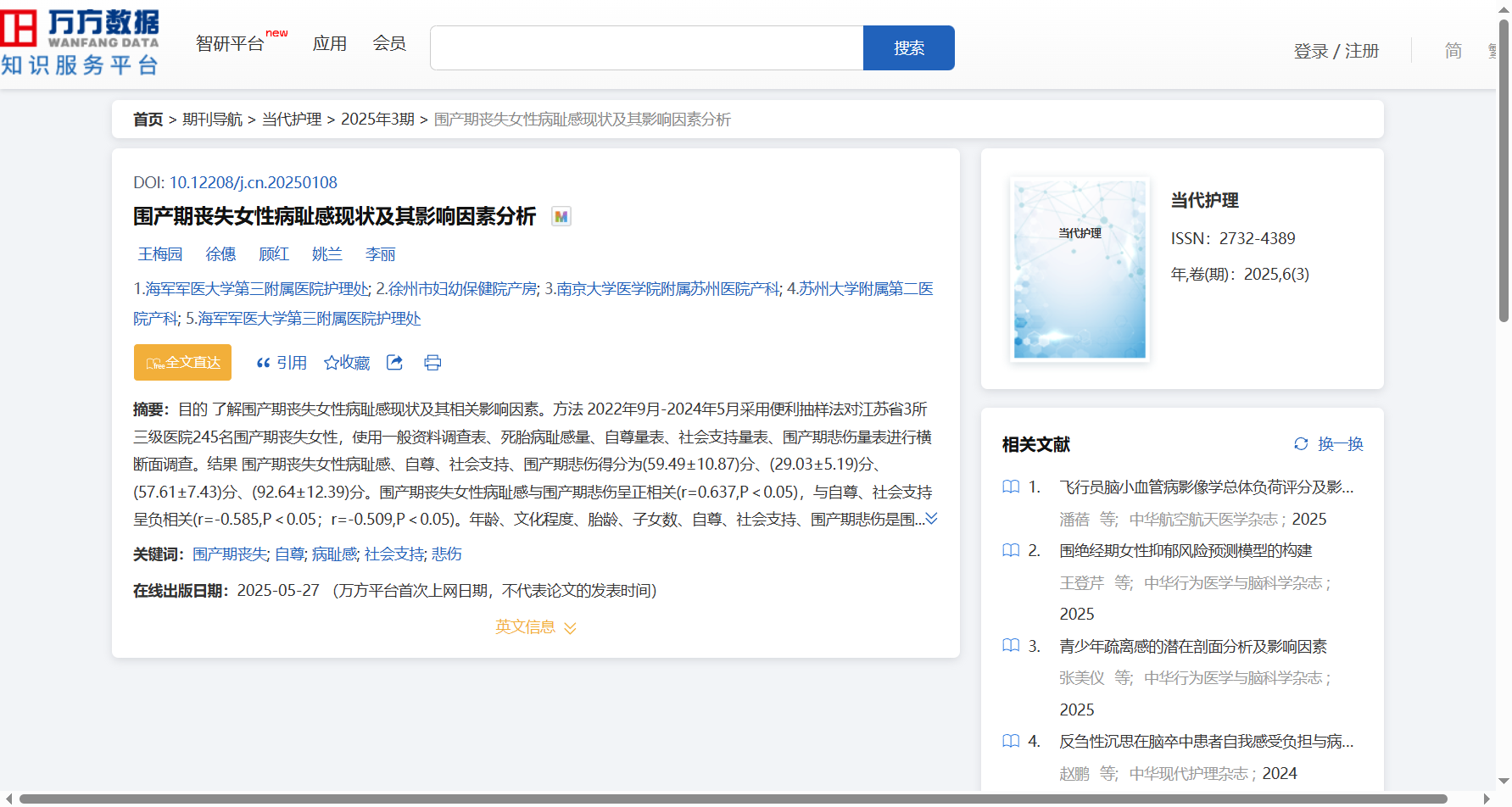Click journal 中华现代护理杂志
This screenshot has height=807, width=1512.
point(1189,774)
